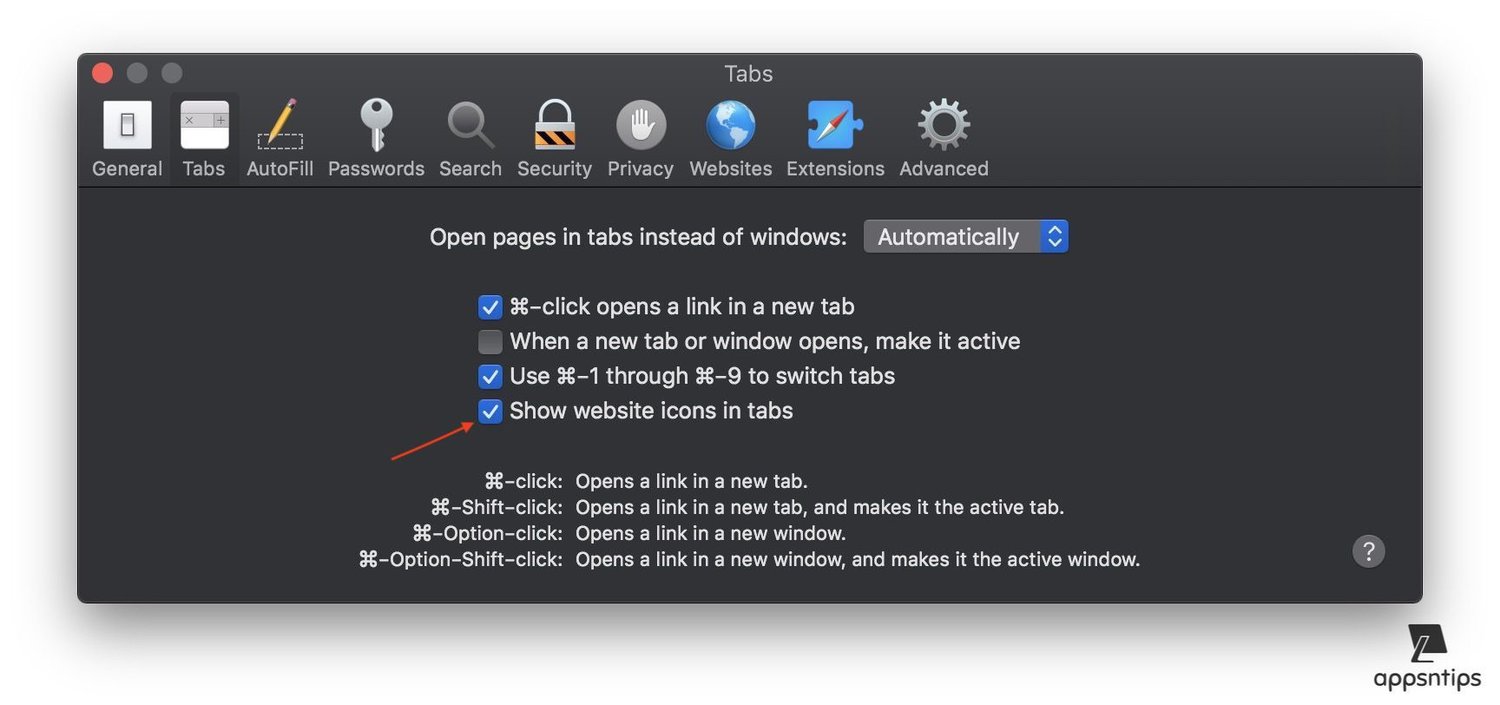Click the Tabs title in the titlebar

[747, 73]
